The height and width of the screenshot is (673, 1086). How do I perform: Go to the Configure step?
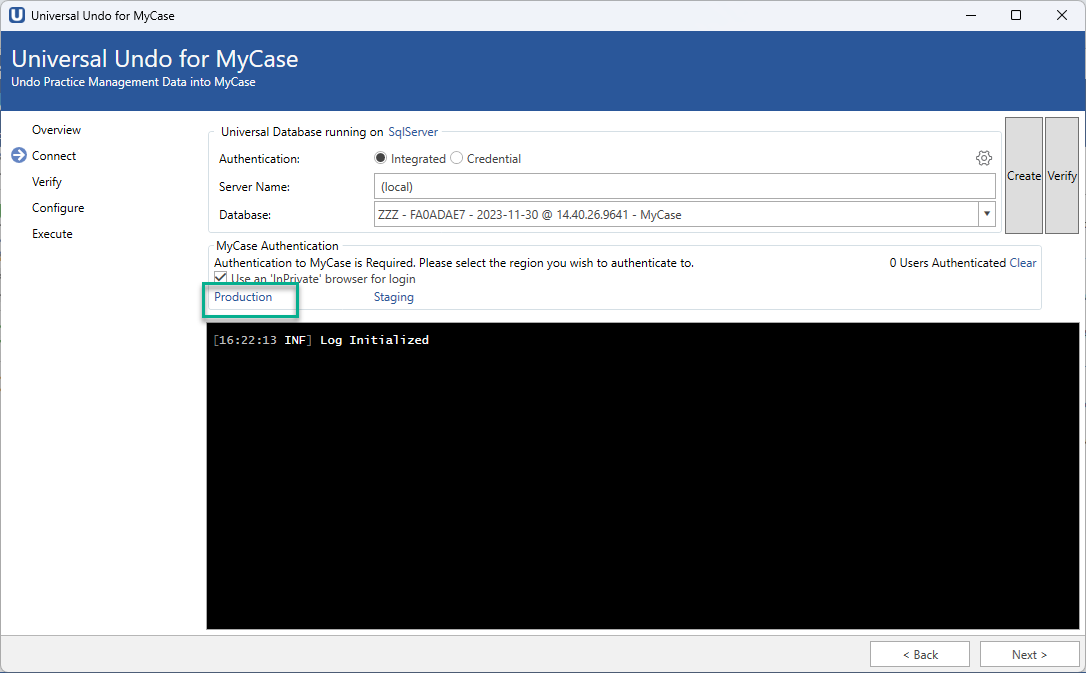[58, 208]
